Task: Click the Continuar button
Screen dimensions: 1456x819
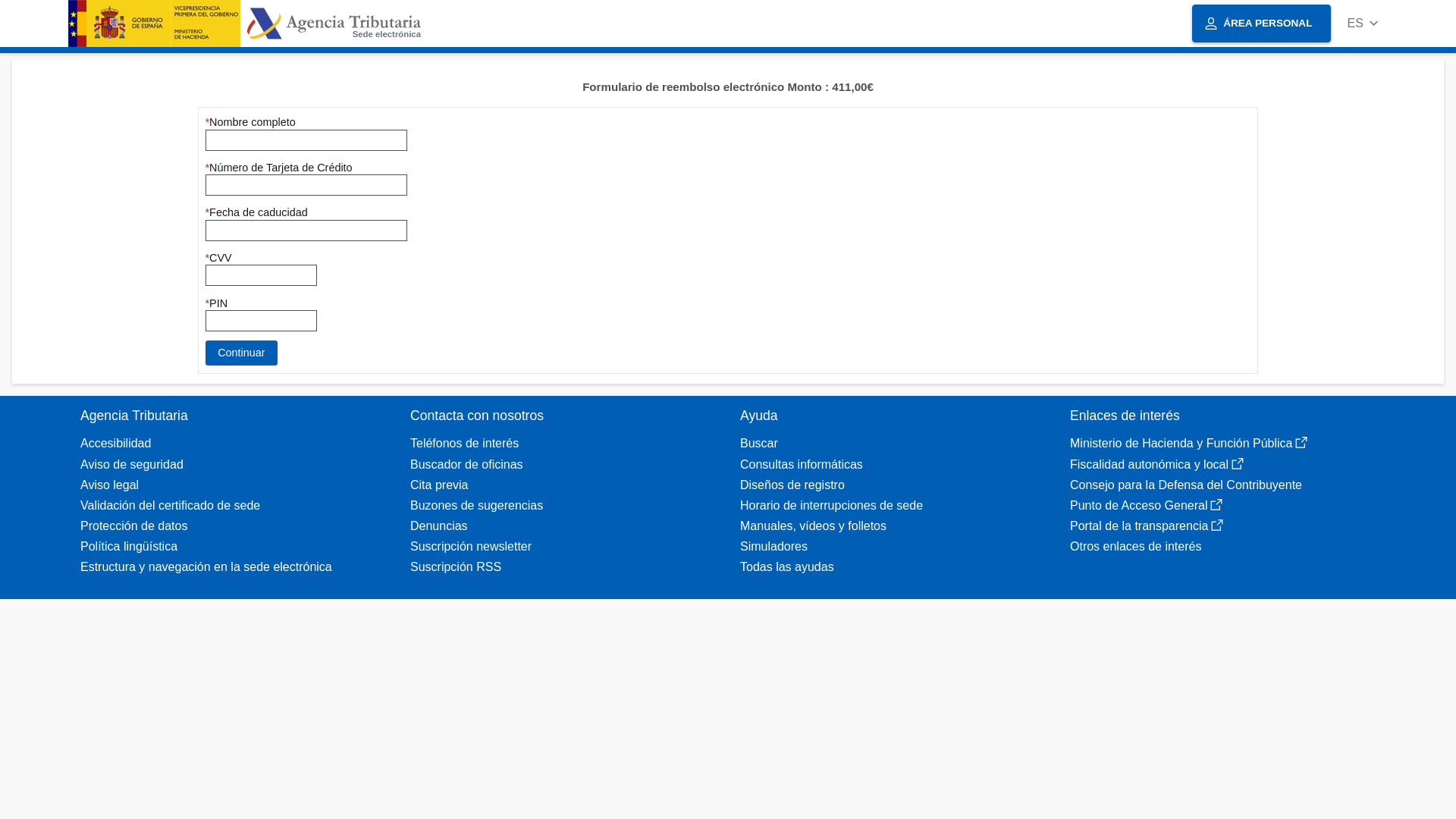Action: coord(241,353)
